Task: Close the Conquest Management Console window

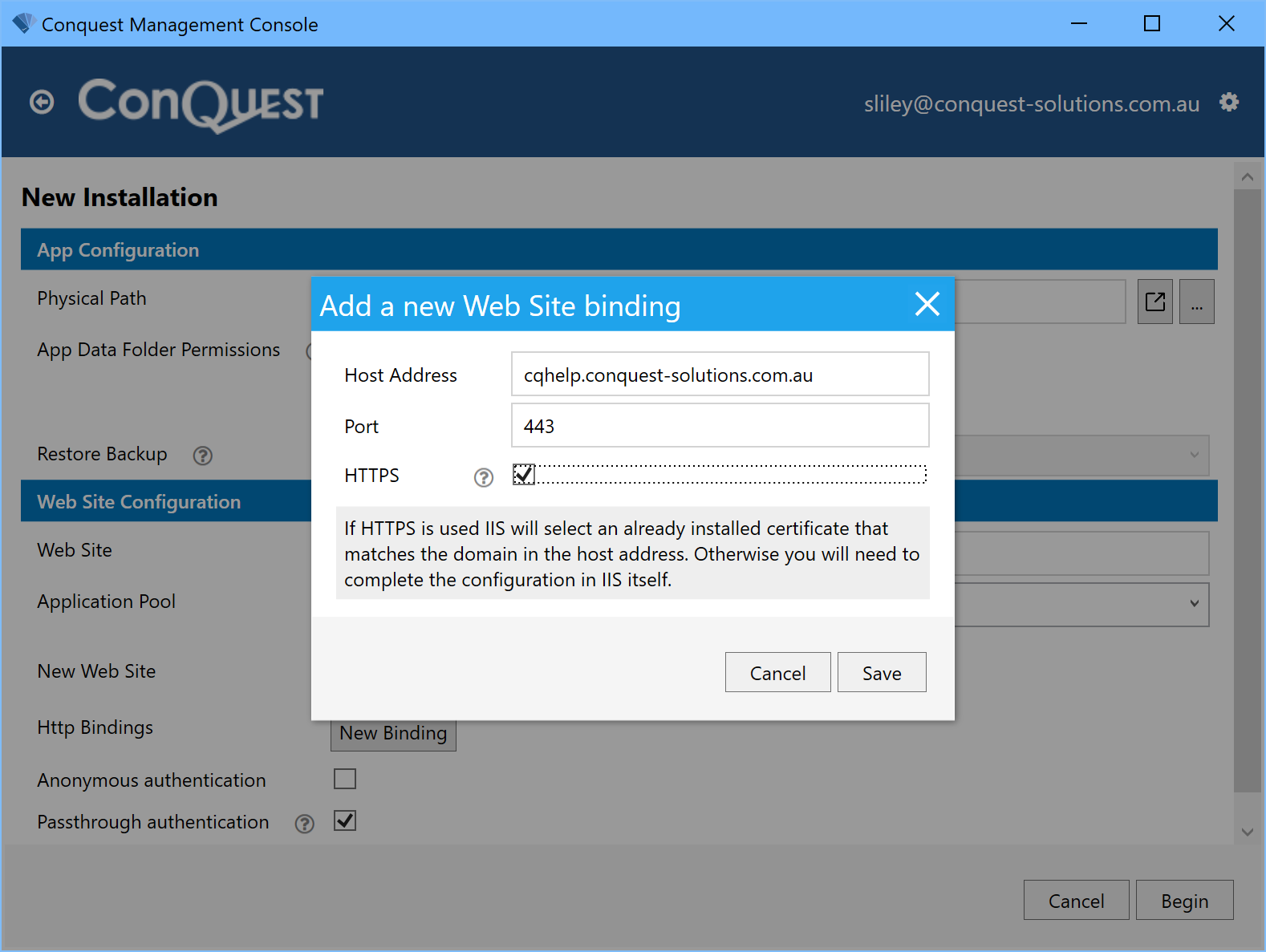Action: [x=1227, y=23]
